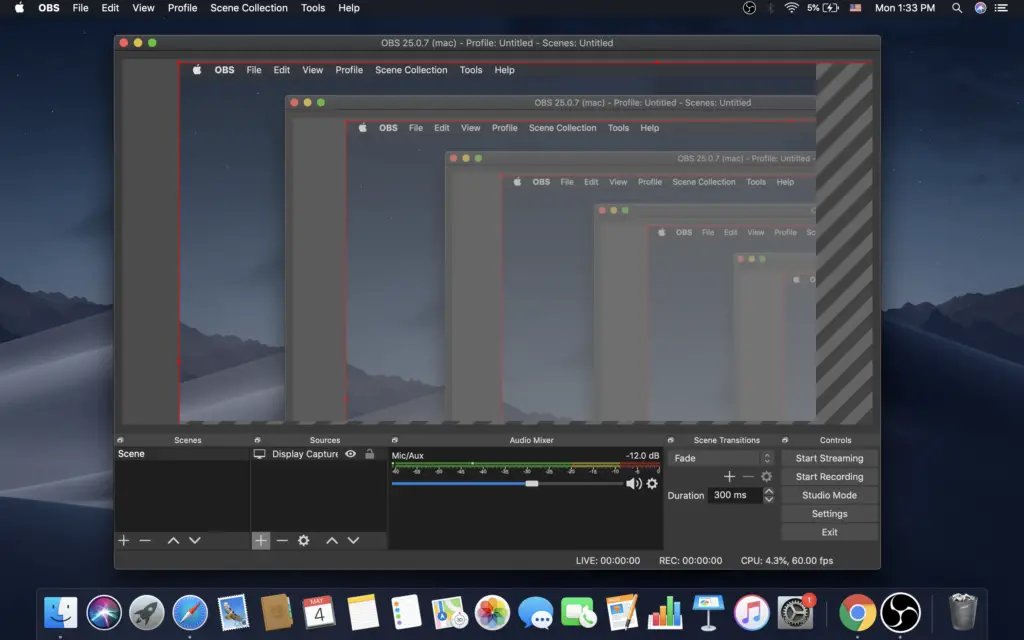The image size is (1024, 640).
Task: Add a new source with plus icon
Action: point(261,540)
